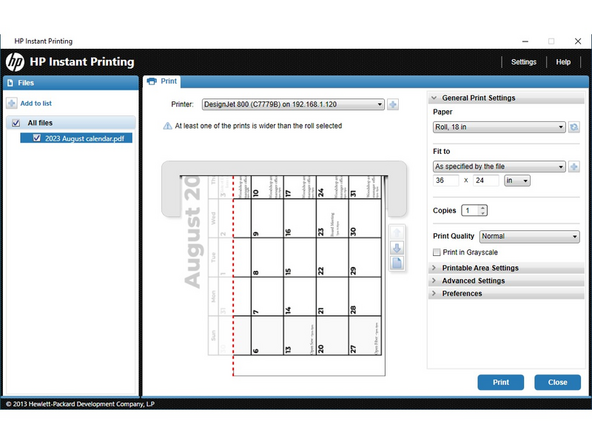The width and height of the screenshot is (592, 444).
Task: Toggle the All files checkbox
Action: click(16, 123)
